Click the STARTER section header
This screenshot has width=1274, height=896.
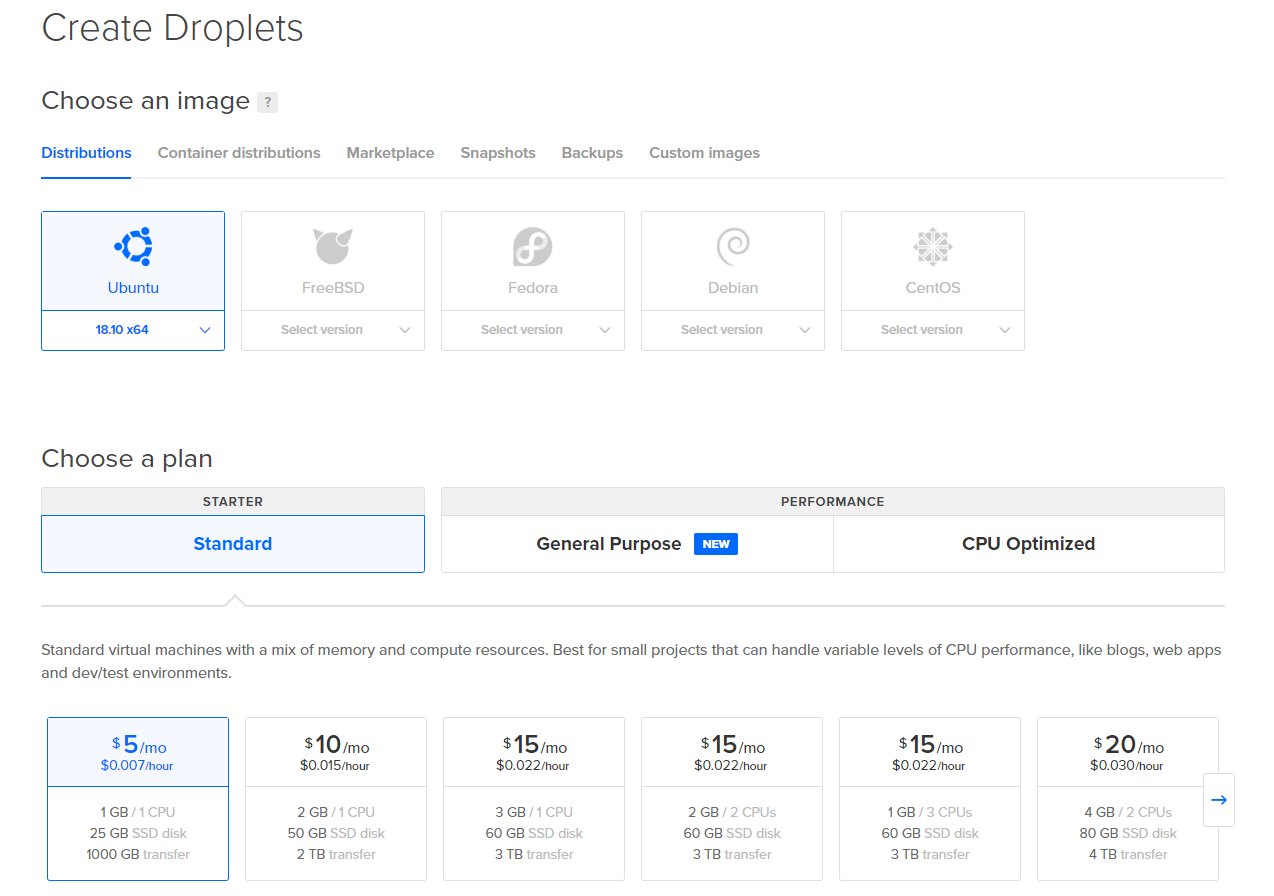(233, 502)
